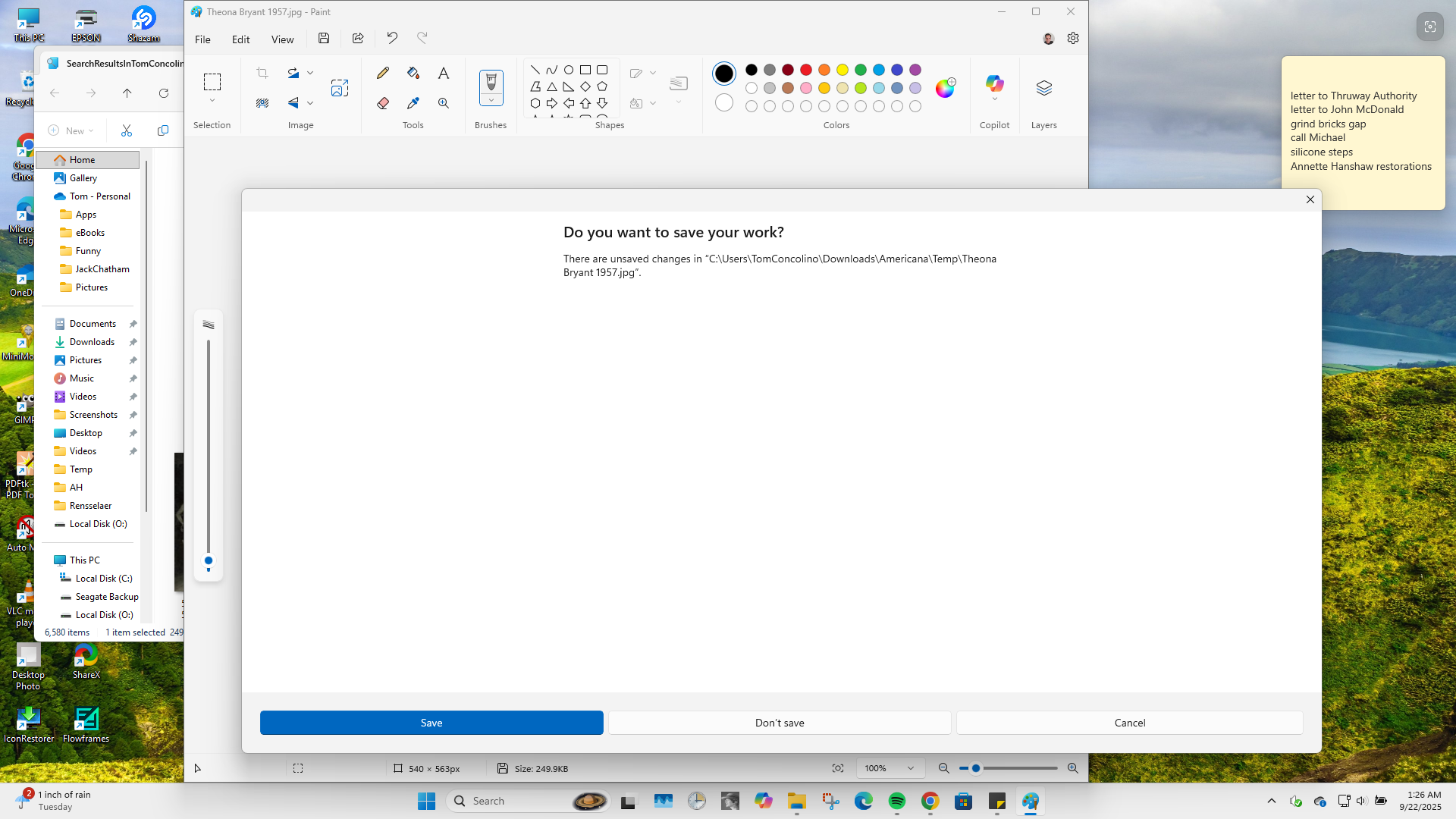Select the Pencil tool

(383, 72)
